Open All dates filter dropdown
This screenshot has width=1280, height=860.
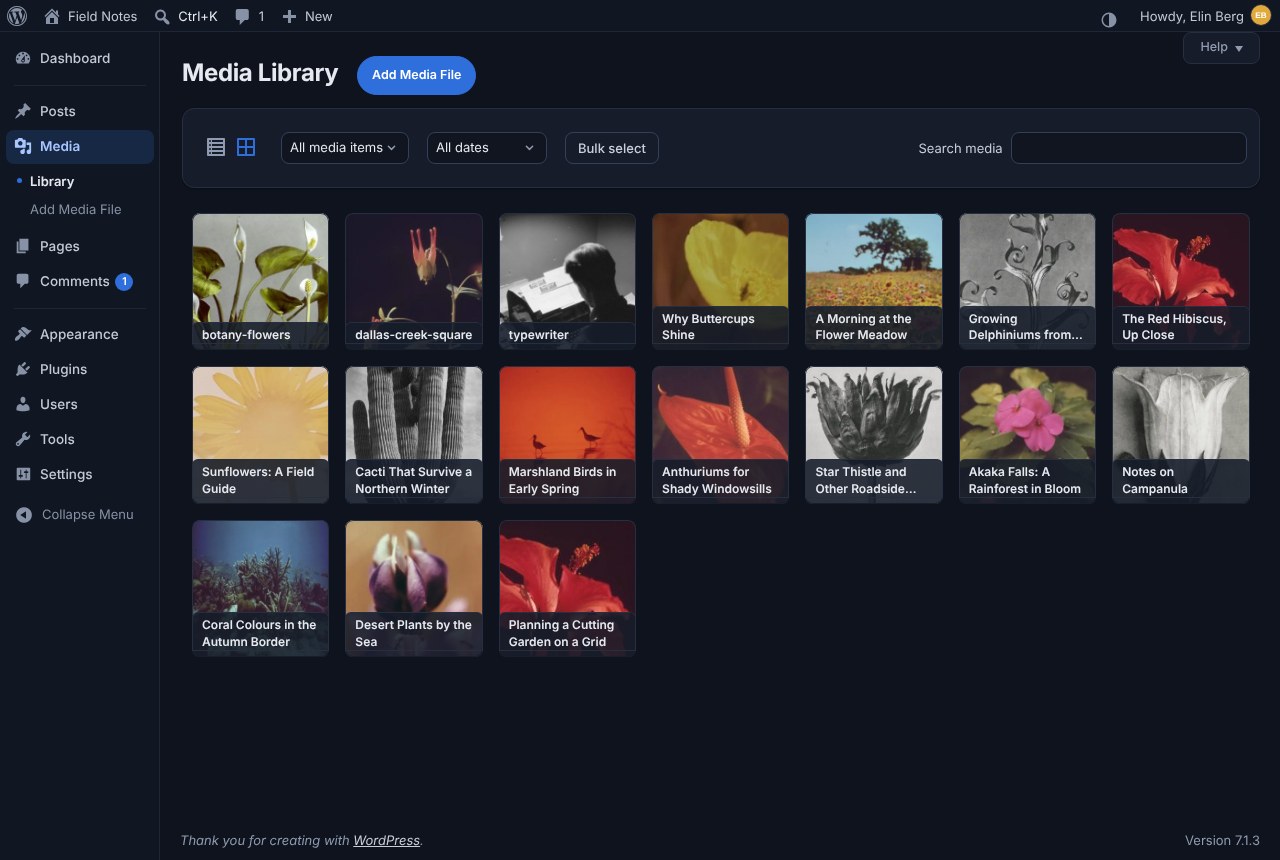click(x=486, y=147)
